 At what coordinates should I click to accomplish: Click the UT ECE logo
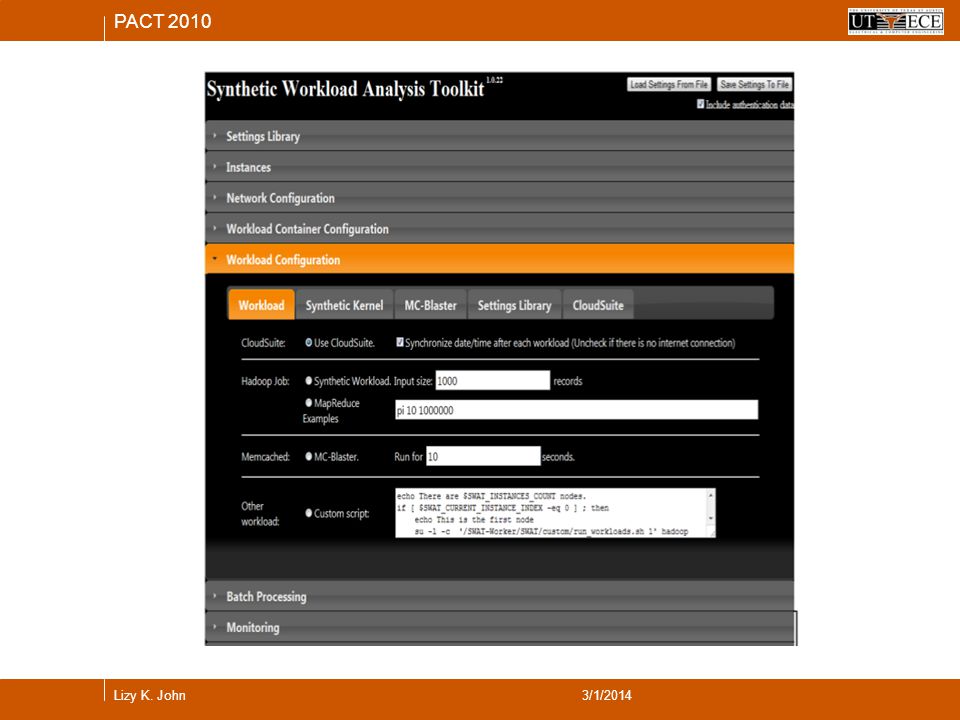tap(895, 21)
